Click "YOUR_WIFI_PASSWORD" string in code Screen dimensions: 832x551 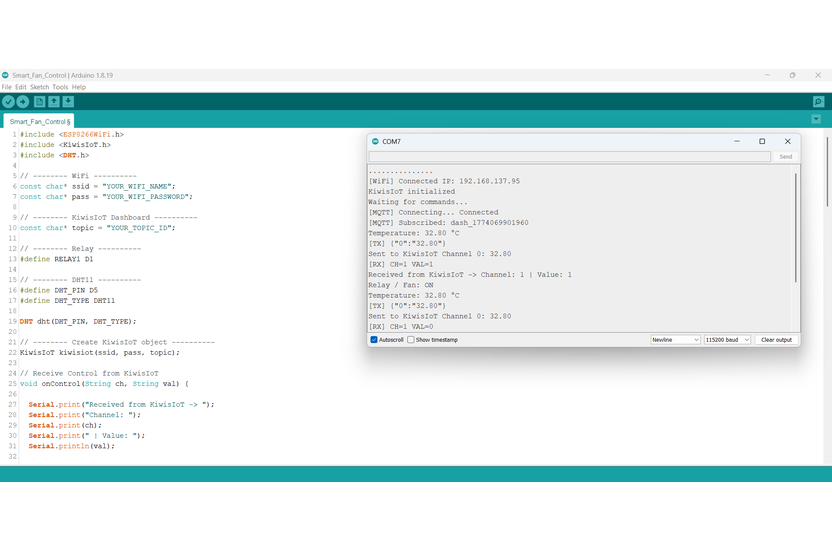click(x=145, y=196)
